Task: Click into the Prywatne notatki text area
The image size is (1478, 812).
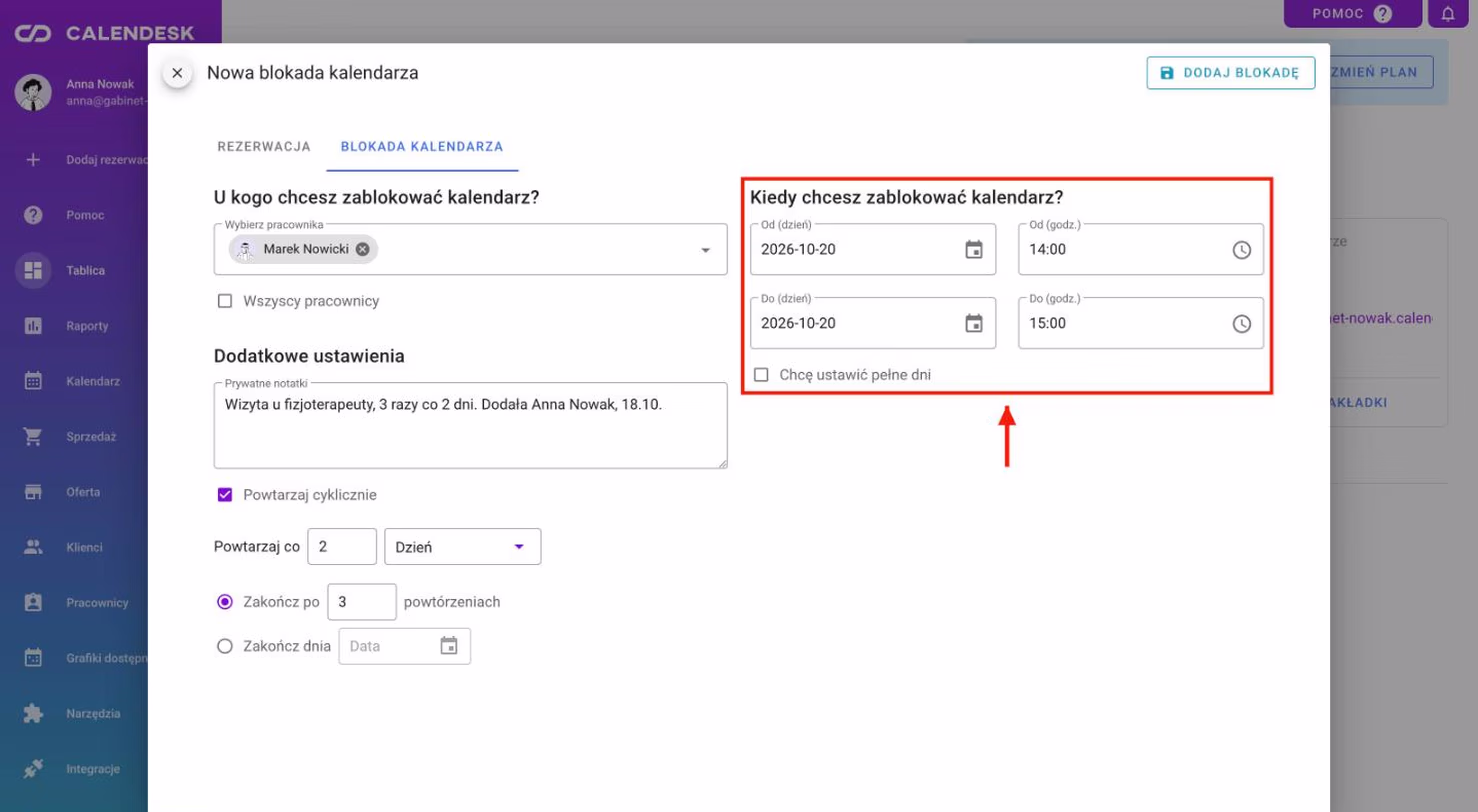Action: [x=470, y=425]
